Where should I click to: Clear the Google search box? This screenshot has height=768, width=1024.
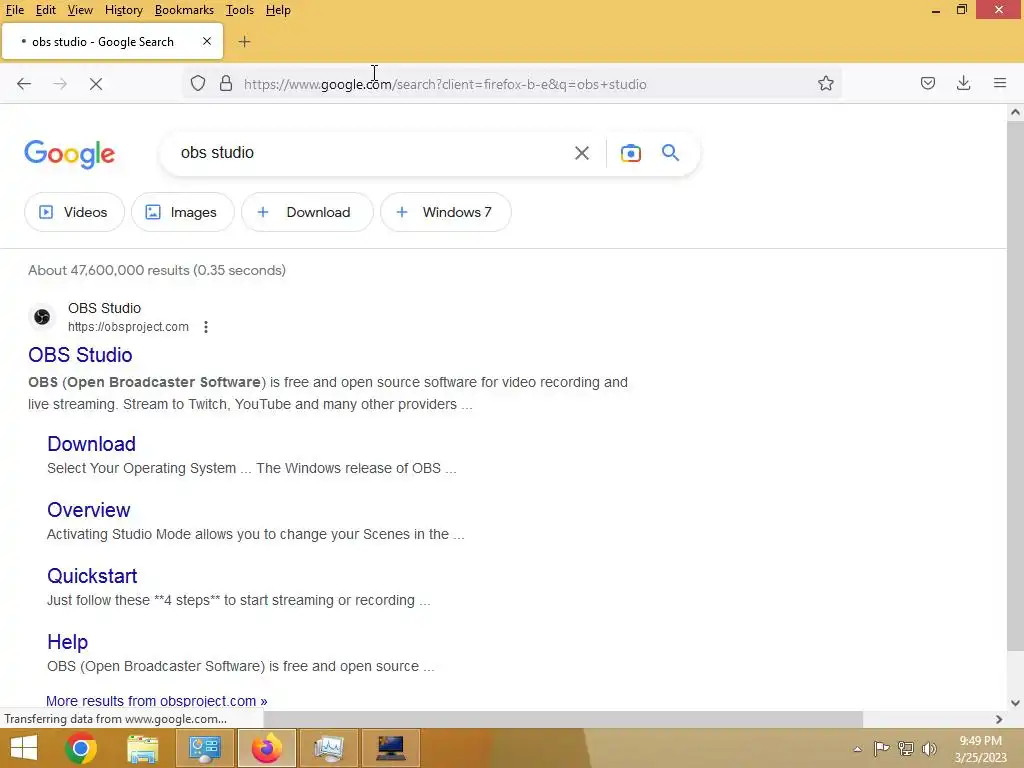coord(582,153)
